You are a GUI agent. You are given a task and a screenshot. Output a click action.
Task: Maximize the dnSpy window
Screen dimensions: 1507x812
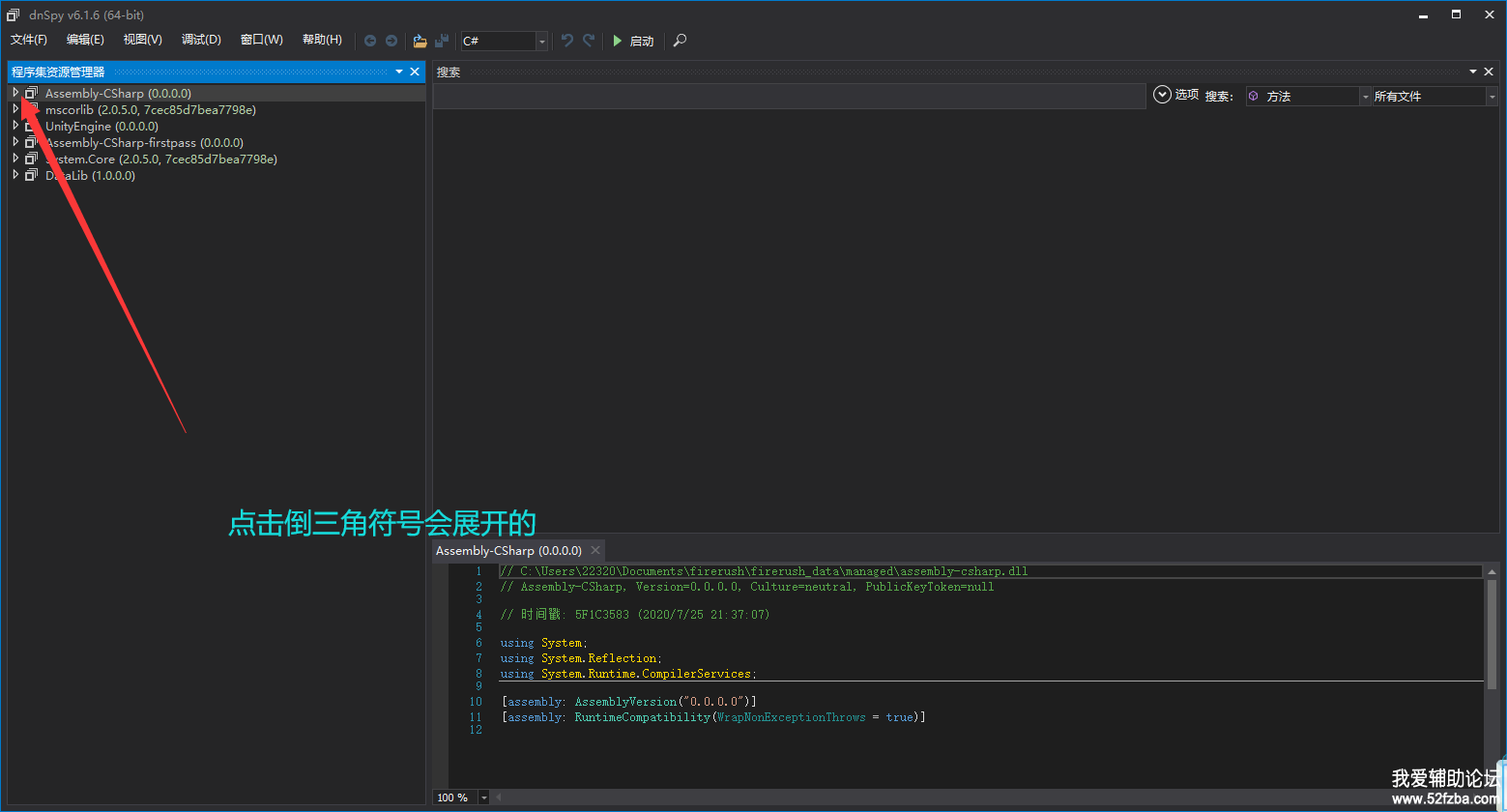pyautogui.click(x=1456, y=14)
